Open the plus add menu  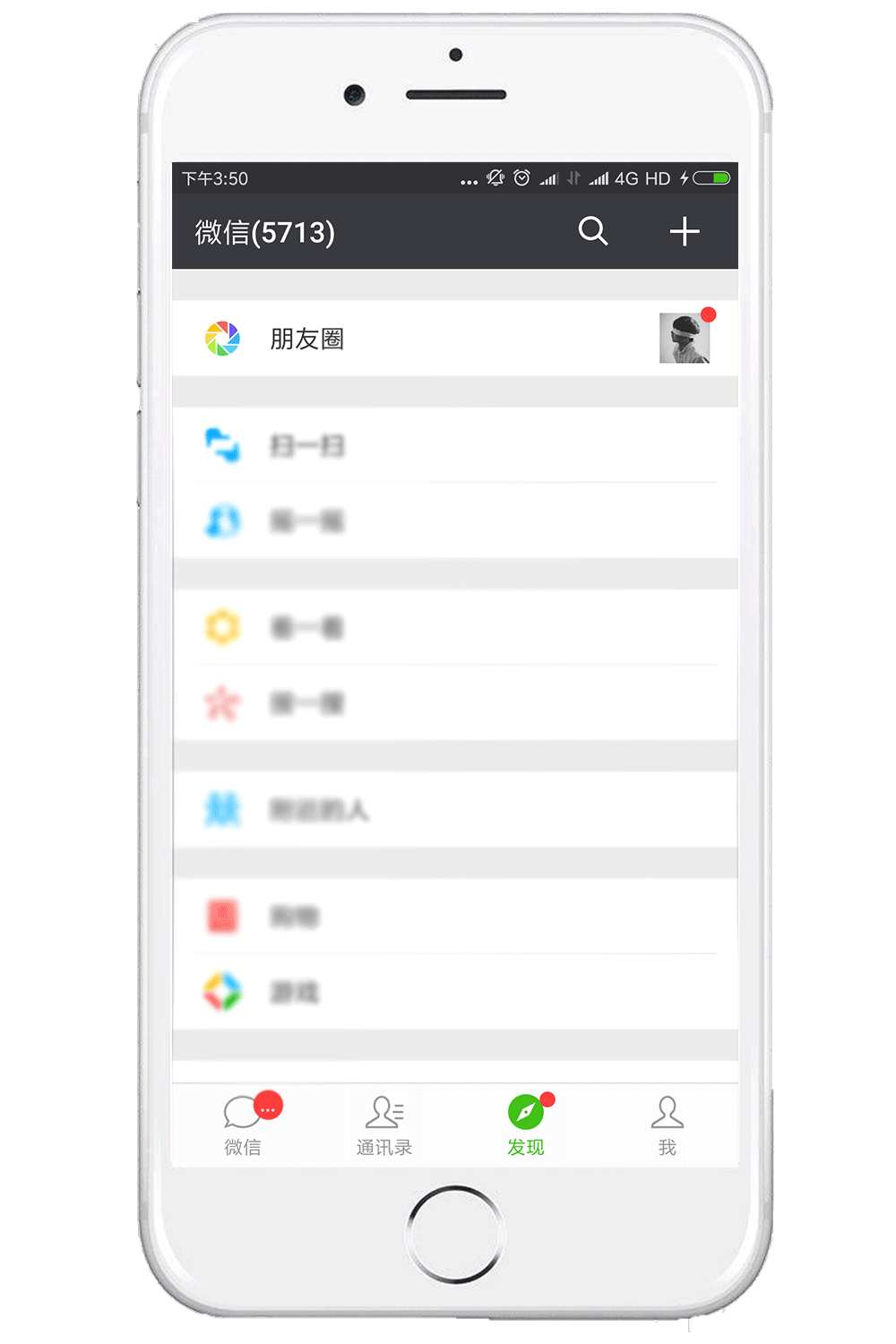tap(685, 231)
